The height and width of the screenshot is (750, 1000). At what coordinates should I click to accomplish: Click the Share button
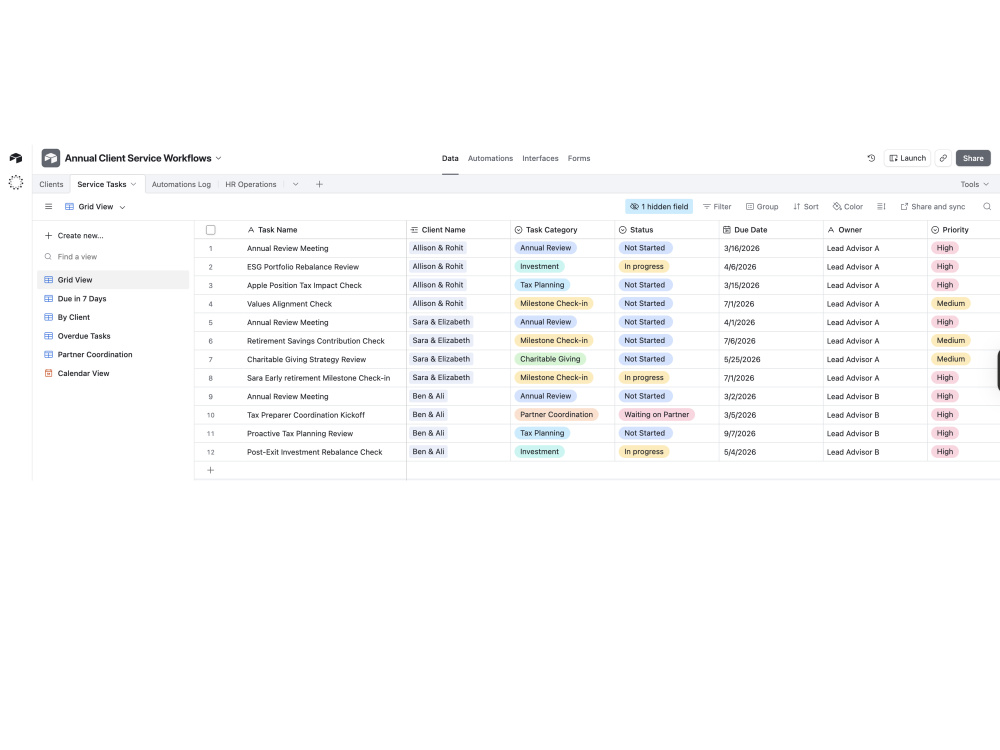[973, 158]
